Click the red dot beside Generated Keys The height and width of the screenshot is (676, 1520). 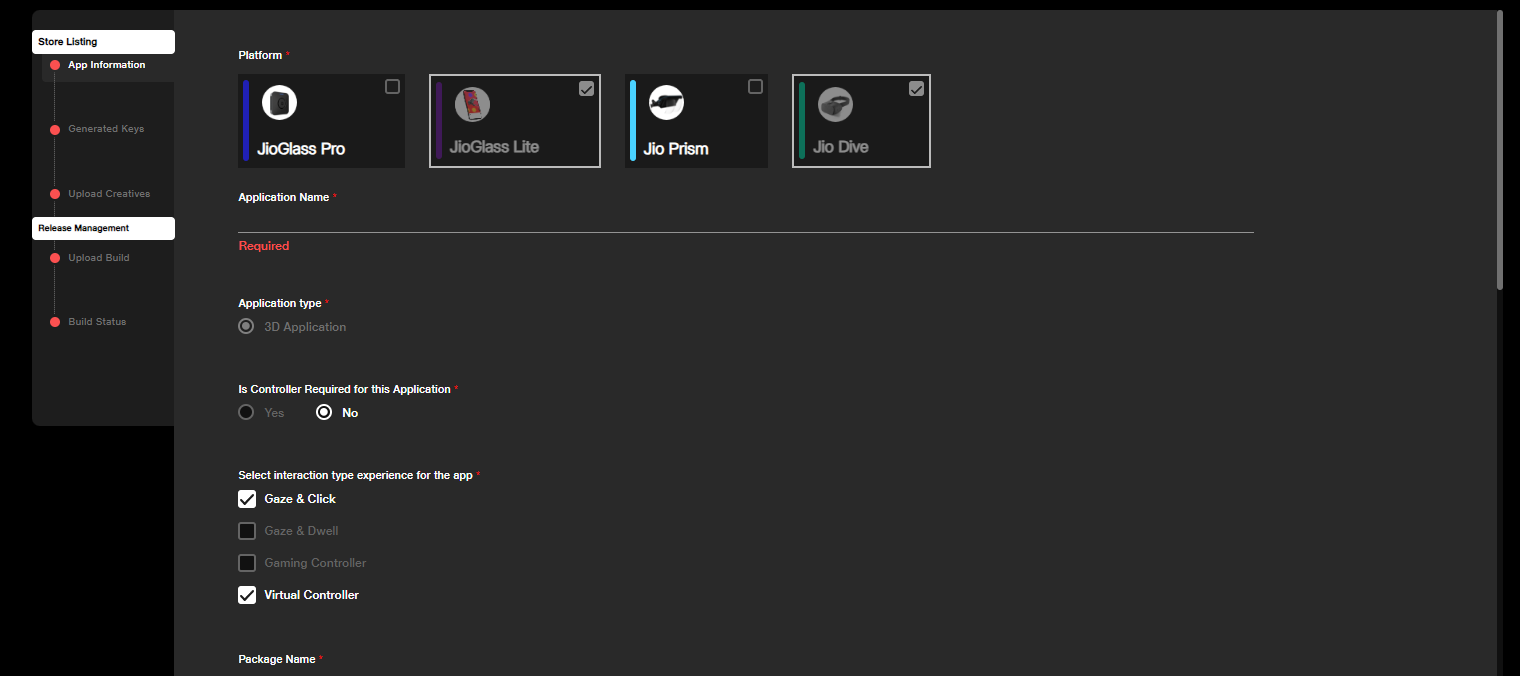pos(55,130)
